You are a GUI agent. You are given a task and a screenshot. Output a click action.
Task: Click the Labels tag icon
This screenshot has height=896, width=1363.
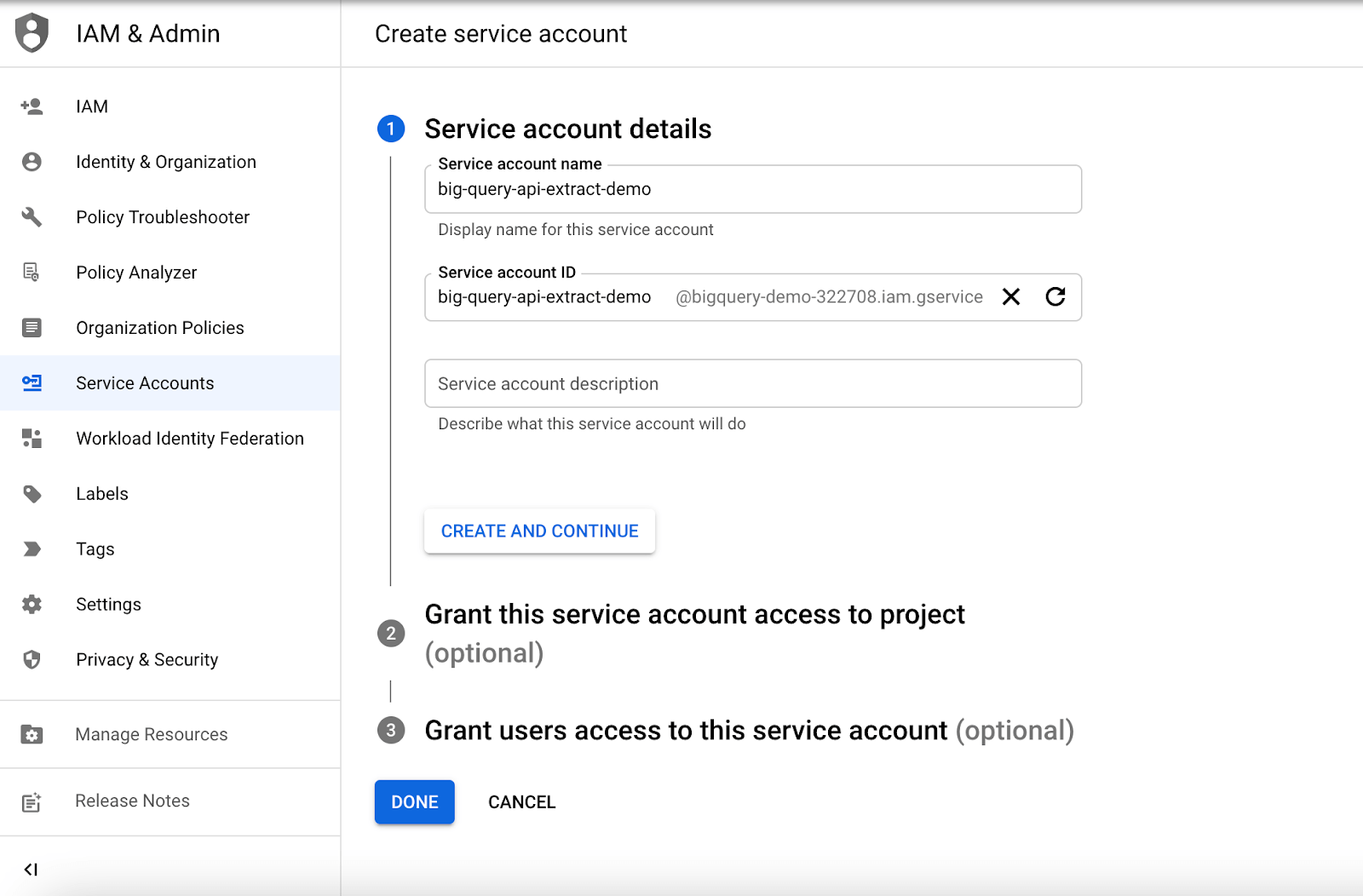coord(32,494)
